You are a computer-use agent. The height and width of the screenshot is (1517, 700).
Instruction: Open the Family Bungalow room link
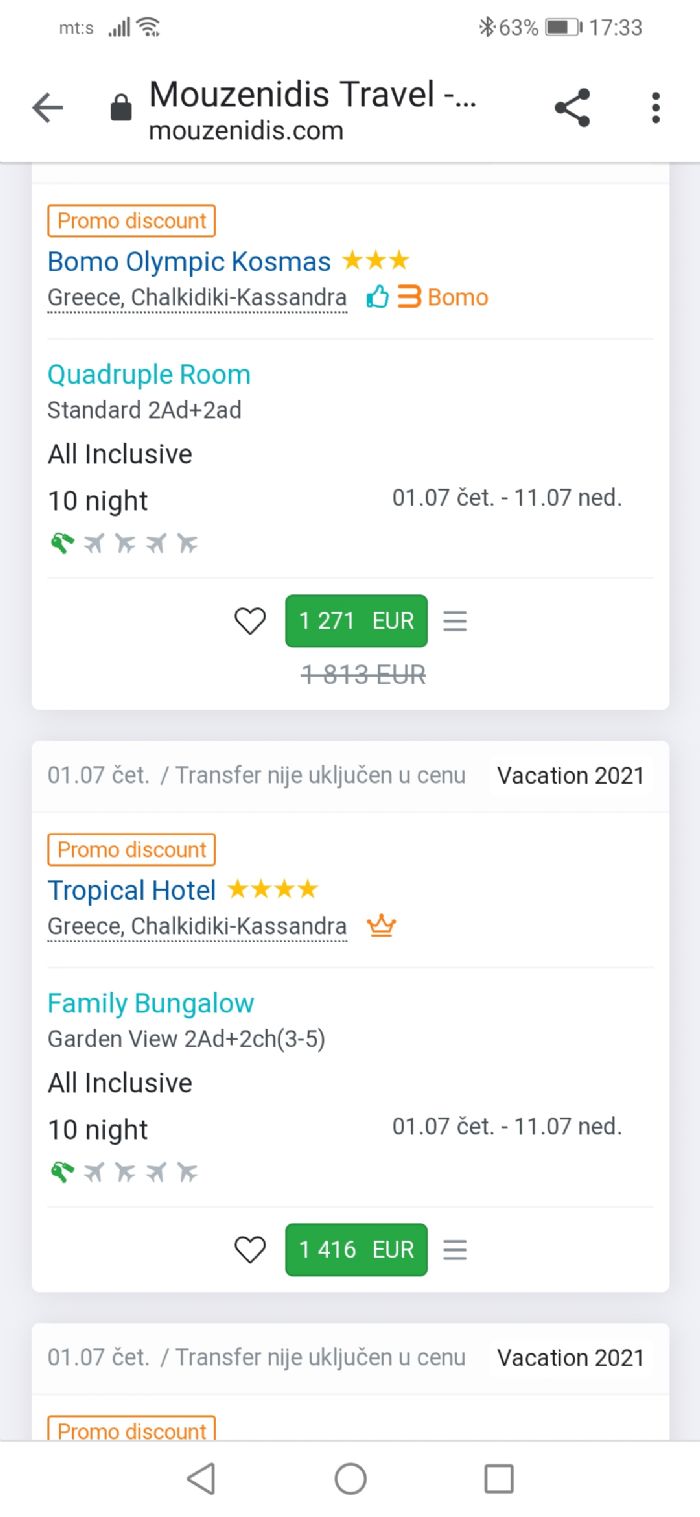151,1004
